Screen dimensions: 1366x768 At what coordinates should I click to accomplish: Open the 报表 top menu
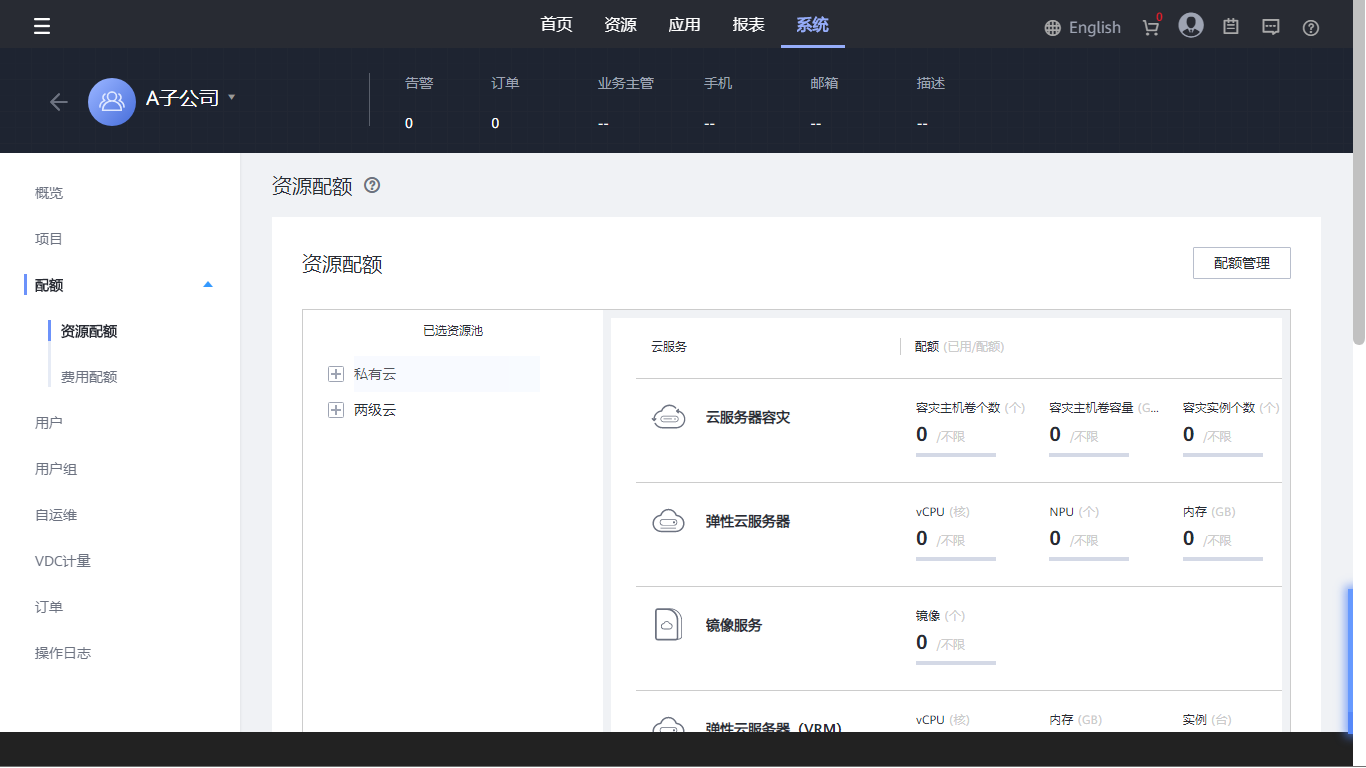click(x=748, y=25)
